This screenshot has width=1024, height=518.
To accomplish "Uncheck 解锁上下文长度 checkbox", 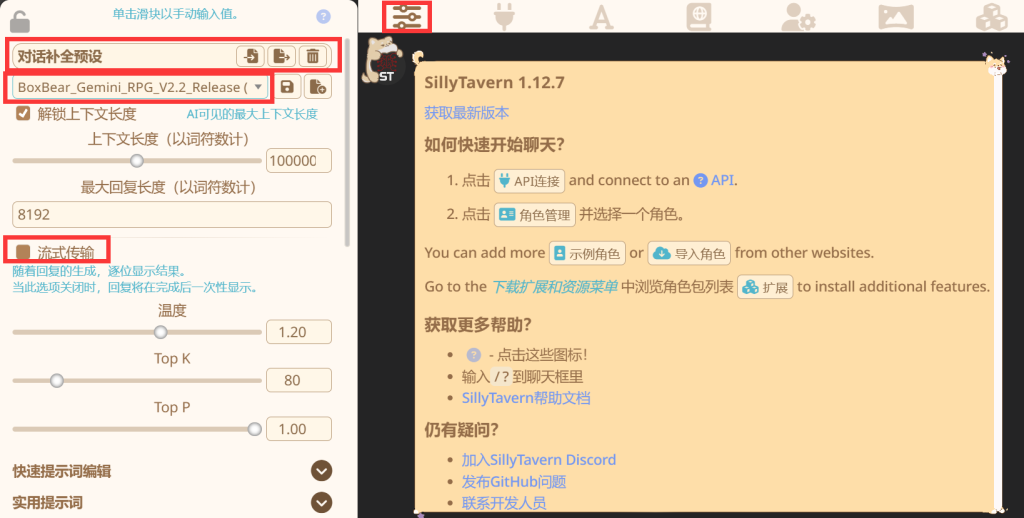I will coord(24,114).
